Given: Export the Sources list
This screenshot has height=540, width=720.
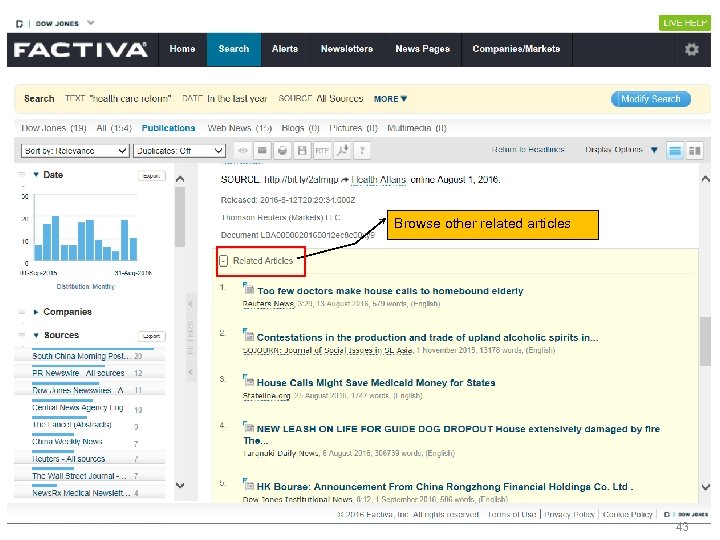Looking at the screenshot, I should tap(152, 336).
